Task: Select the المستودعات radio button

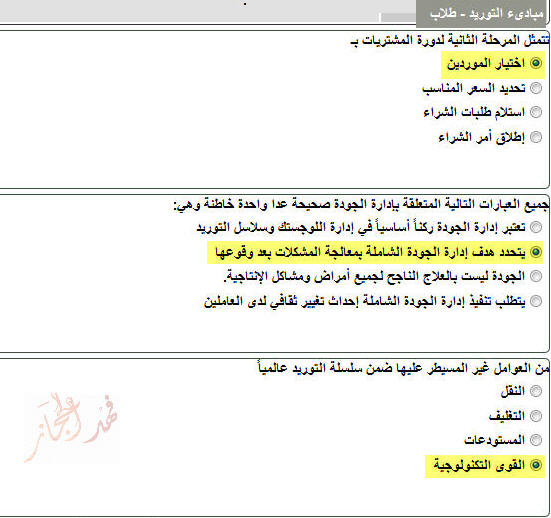Action: (x=536, y=440)
